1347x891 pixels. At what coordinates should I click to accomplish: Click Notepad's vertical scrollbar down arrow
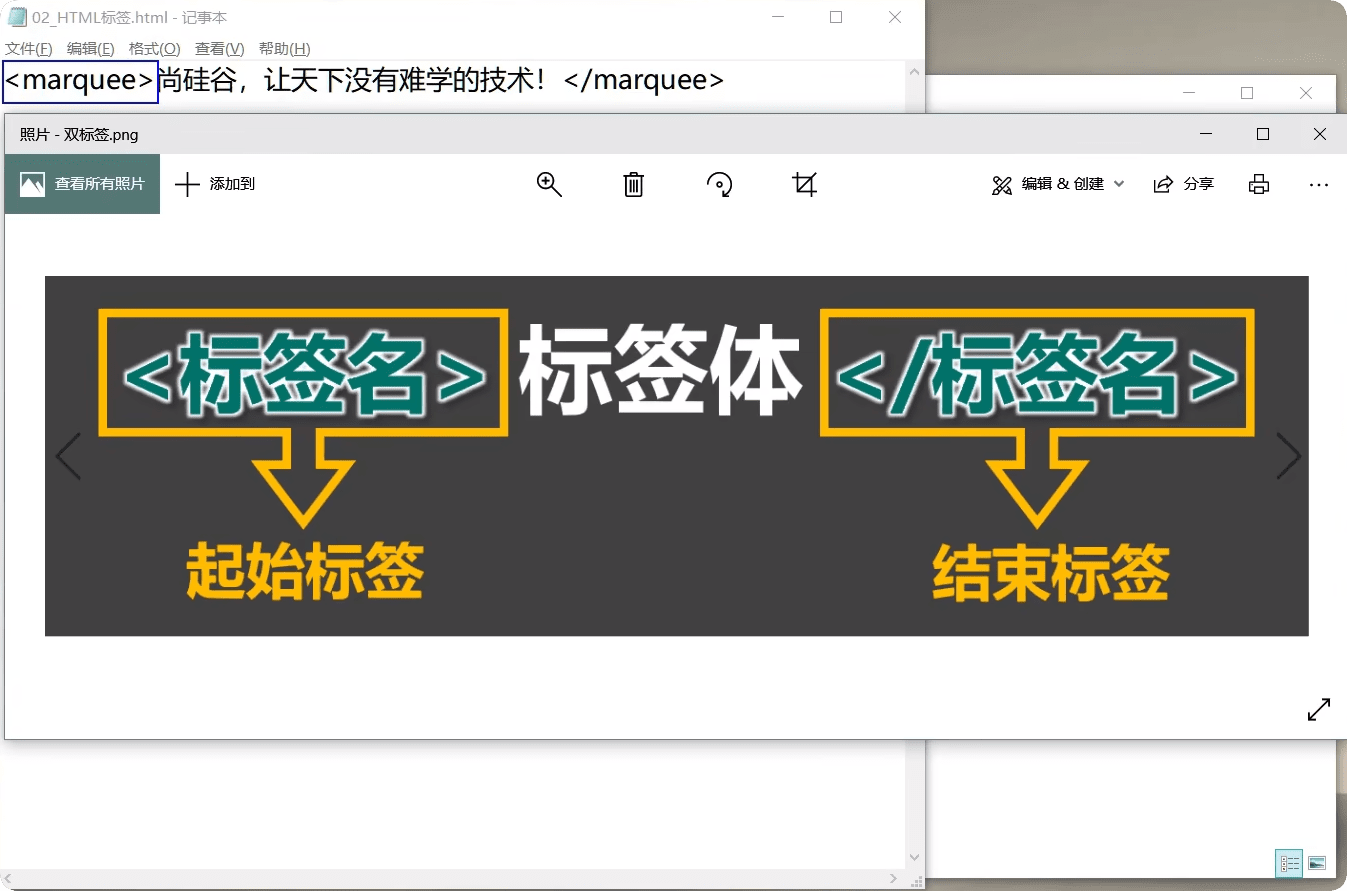point(914,858)
